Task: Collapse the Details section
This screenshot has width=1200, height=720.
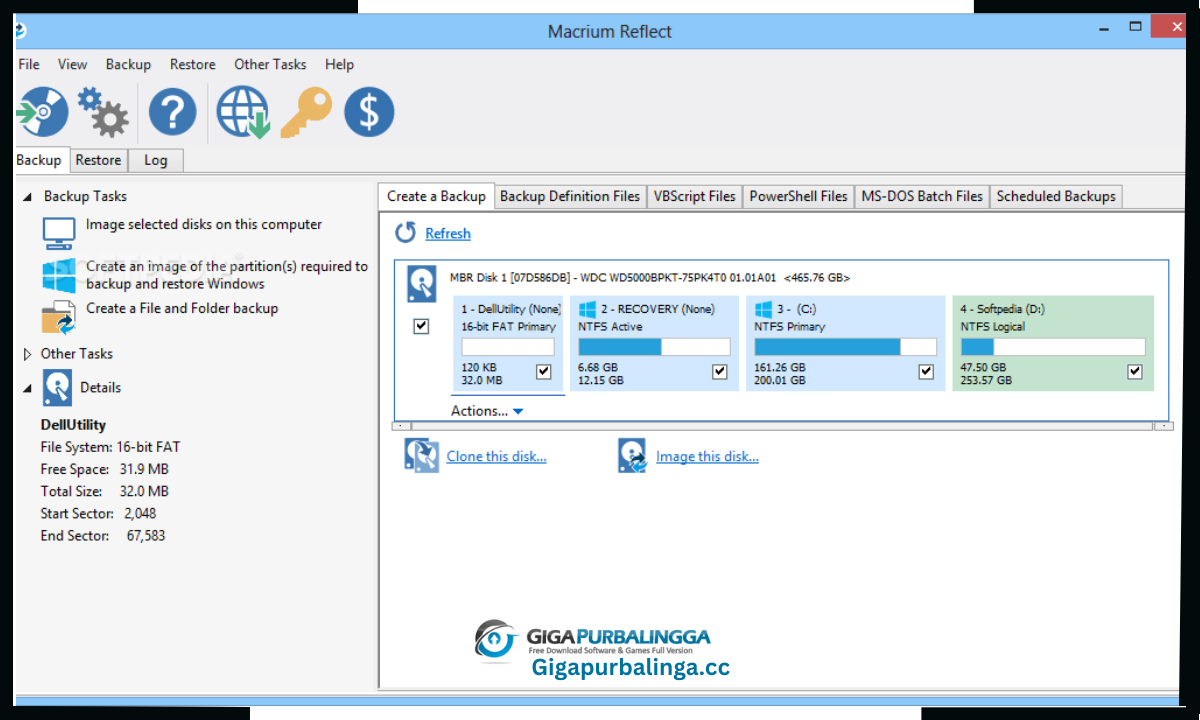Action: (27, 388)
